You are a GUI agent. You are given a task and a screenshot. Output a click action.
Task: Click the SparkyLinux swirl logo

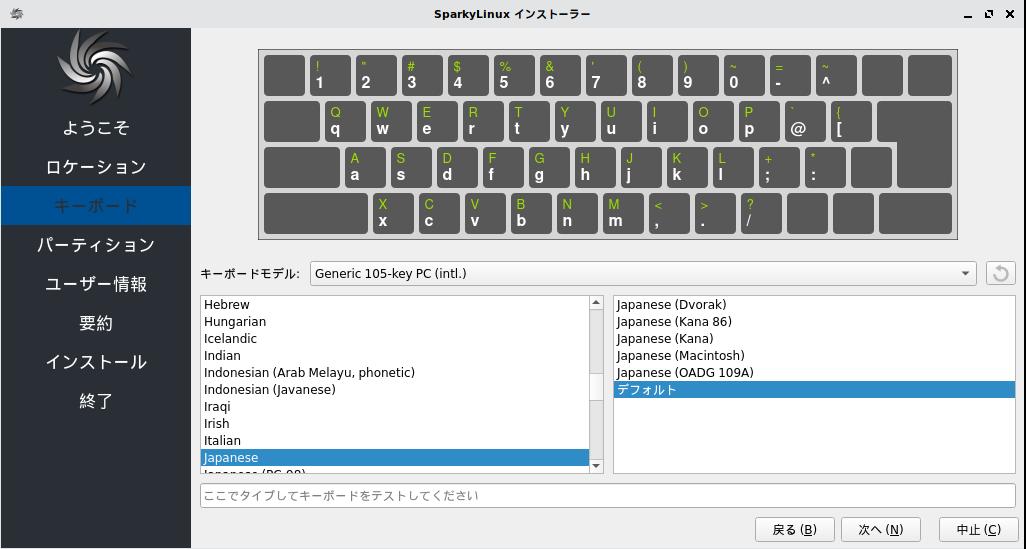96,67
